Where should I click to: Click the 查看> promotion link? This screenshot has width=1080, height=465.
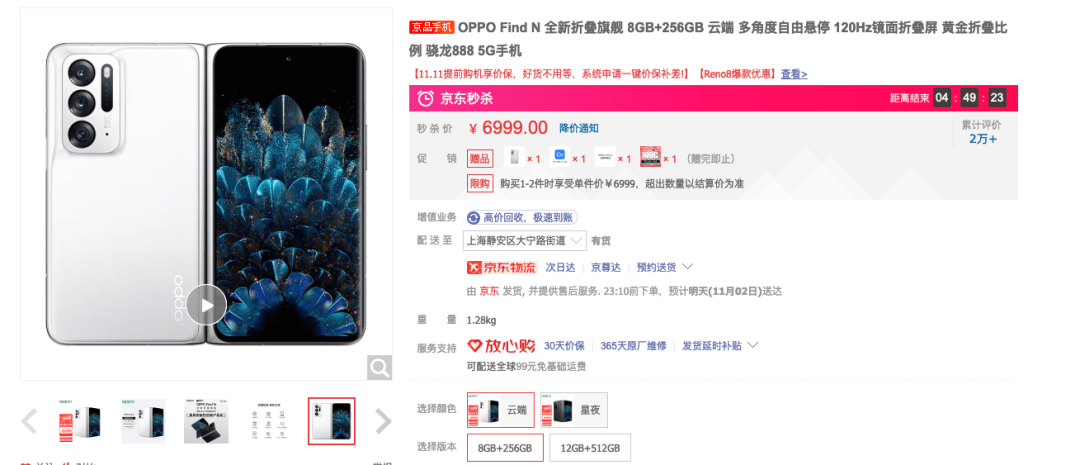tap(793, 74)
